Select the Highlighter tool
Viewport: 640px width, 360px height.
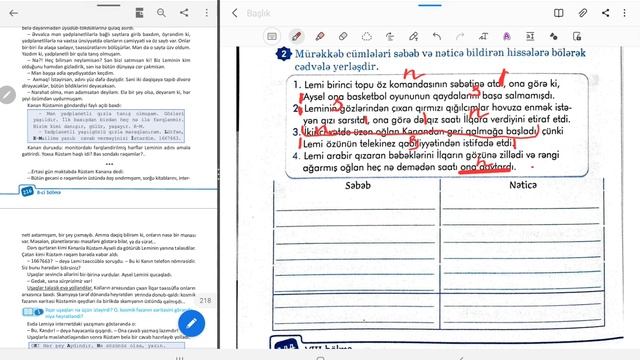pos(320,37)
